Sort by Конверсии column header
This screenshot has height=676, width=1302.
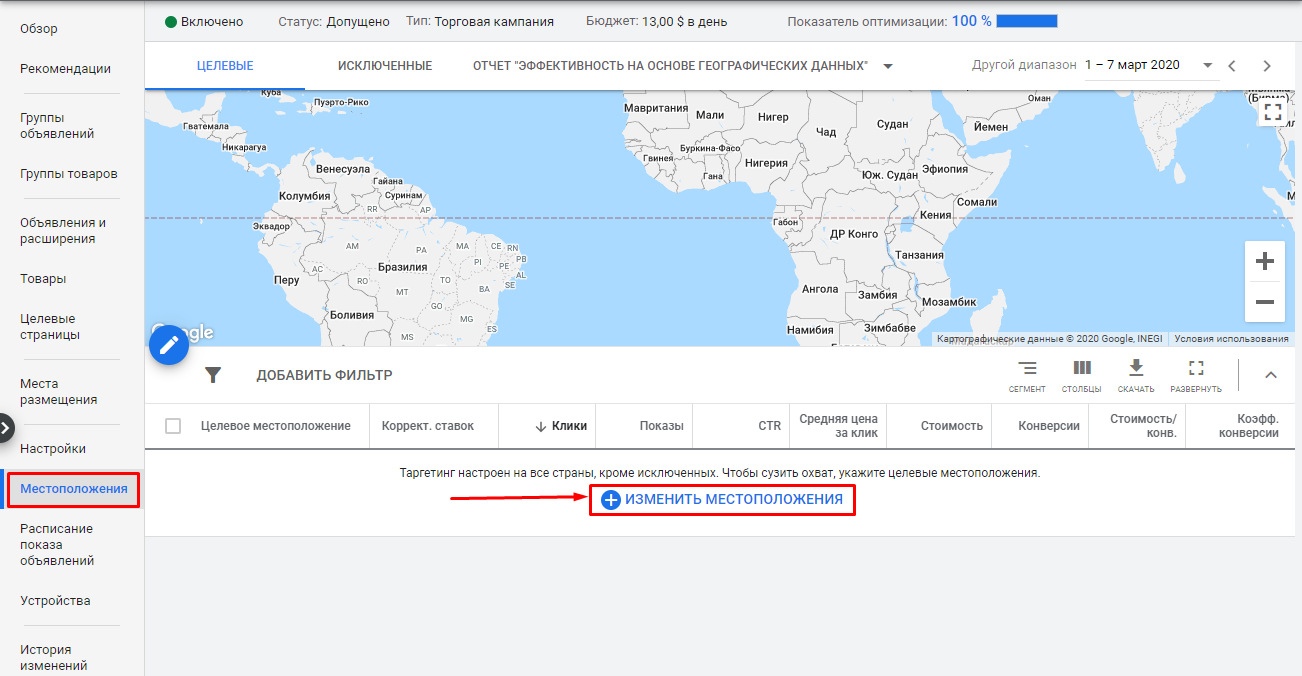coord(1049,426)
